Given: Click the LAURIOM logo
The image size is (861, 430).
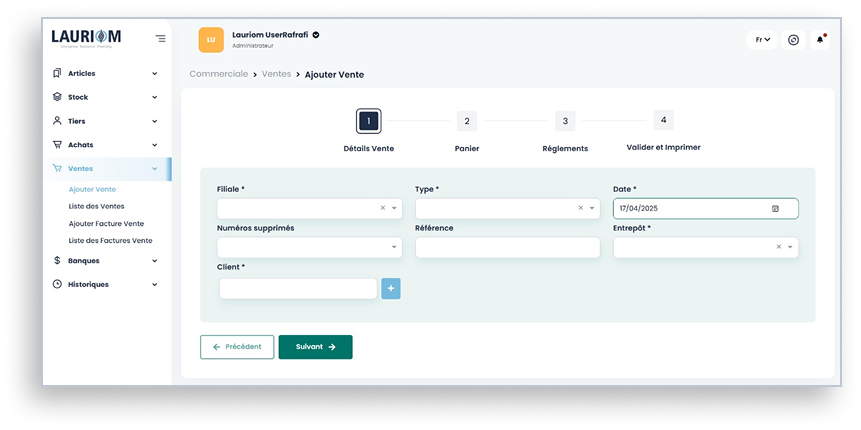Looking at the screenshot, I should pyautogui.click(x=86, y=38).
